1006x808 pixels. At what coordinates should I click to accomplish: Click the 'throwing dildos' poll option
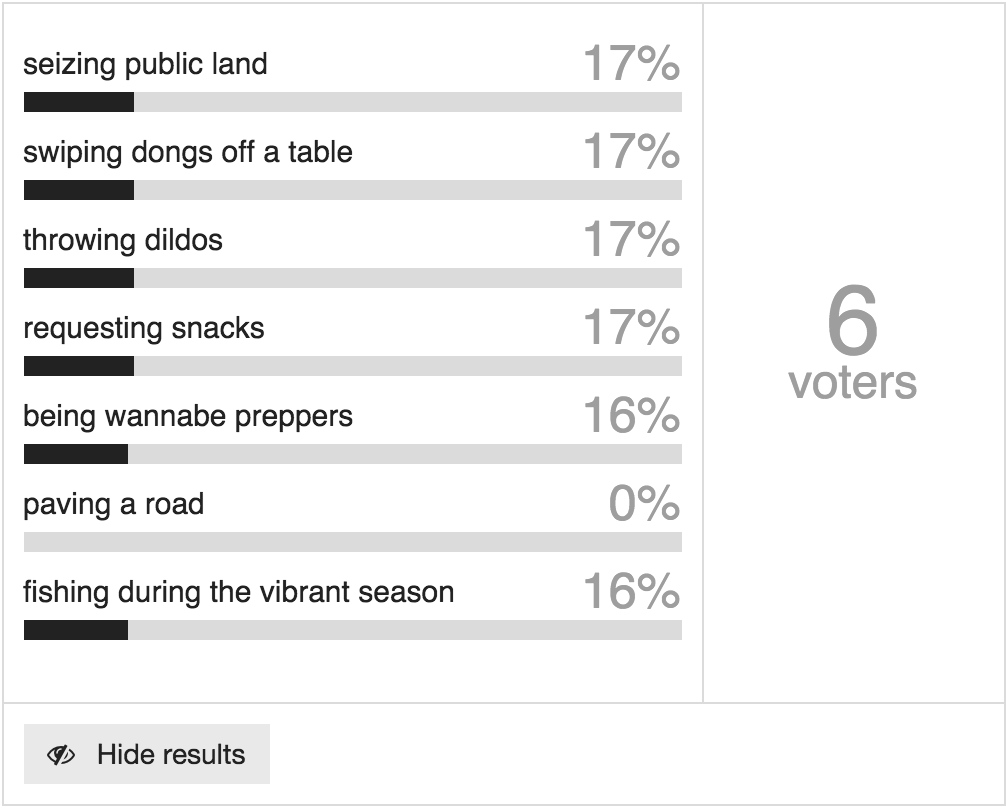pos(123,240)
